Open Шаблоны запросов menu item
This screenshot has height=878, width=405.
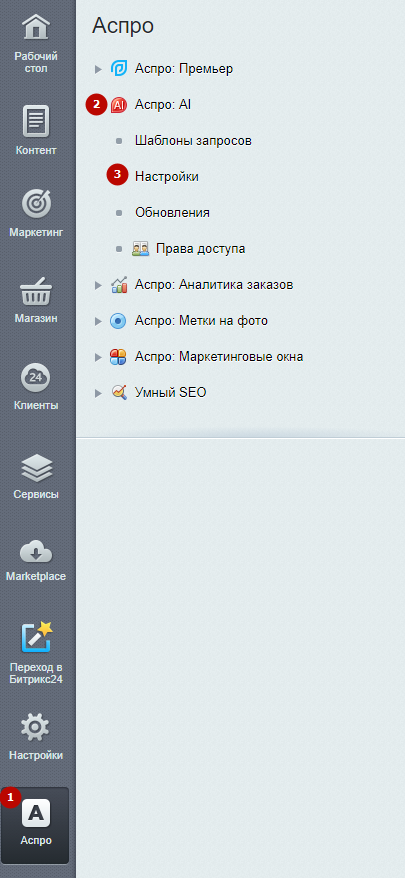coord(193,141)
